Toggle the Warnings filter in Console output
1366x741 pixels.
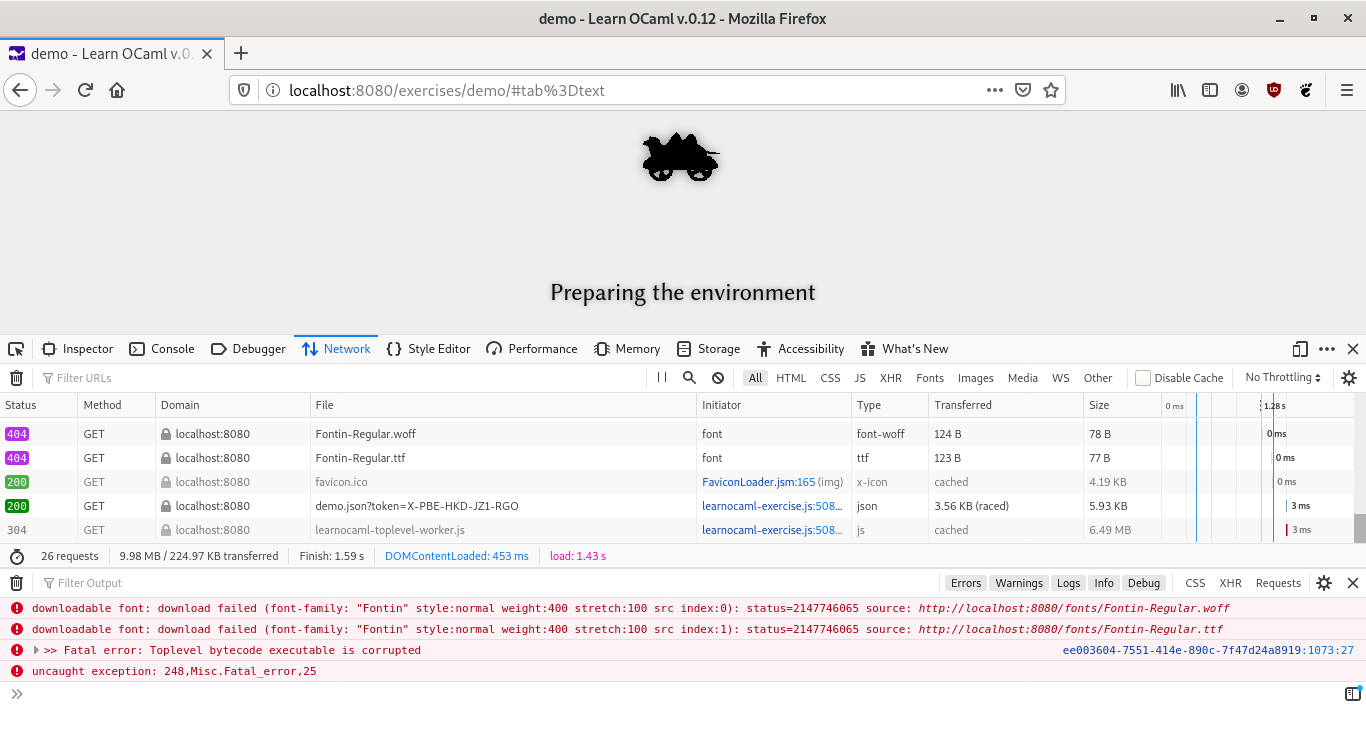coord(1019,583)
